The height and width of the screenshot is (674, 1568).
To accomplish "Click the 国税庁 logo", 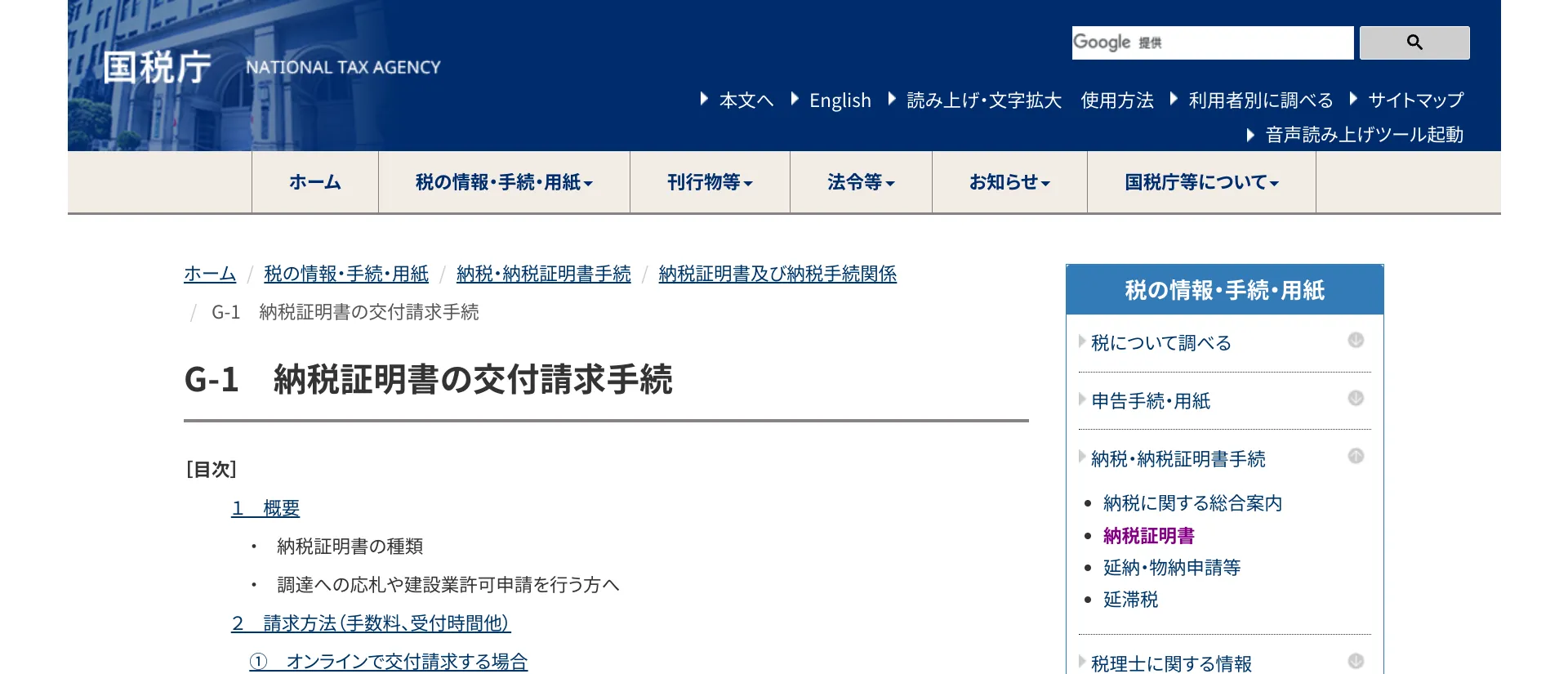I will click(x=158, y=67).
